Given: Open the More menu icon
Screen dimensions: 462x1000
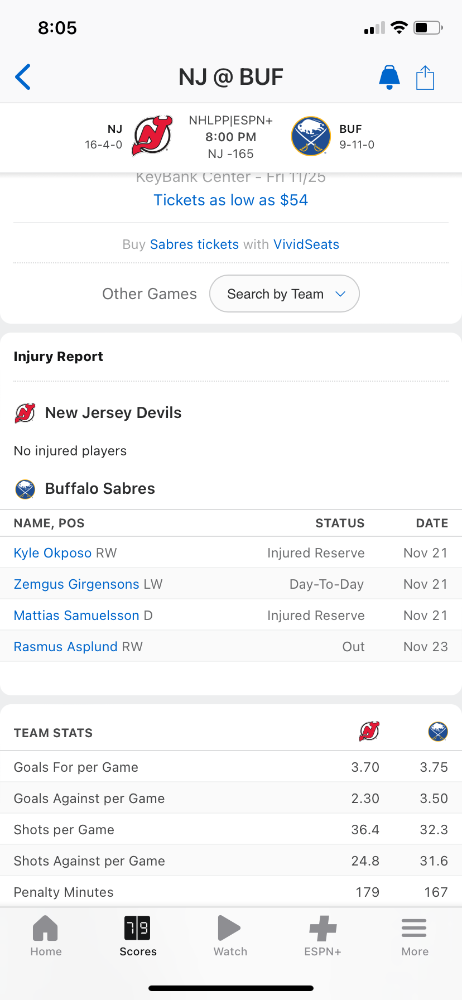Looking at the screenshot, I should (x=414, y=928).
